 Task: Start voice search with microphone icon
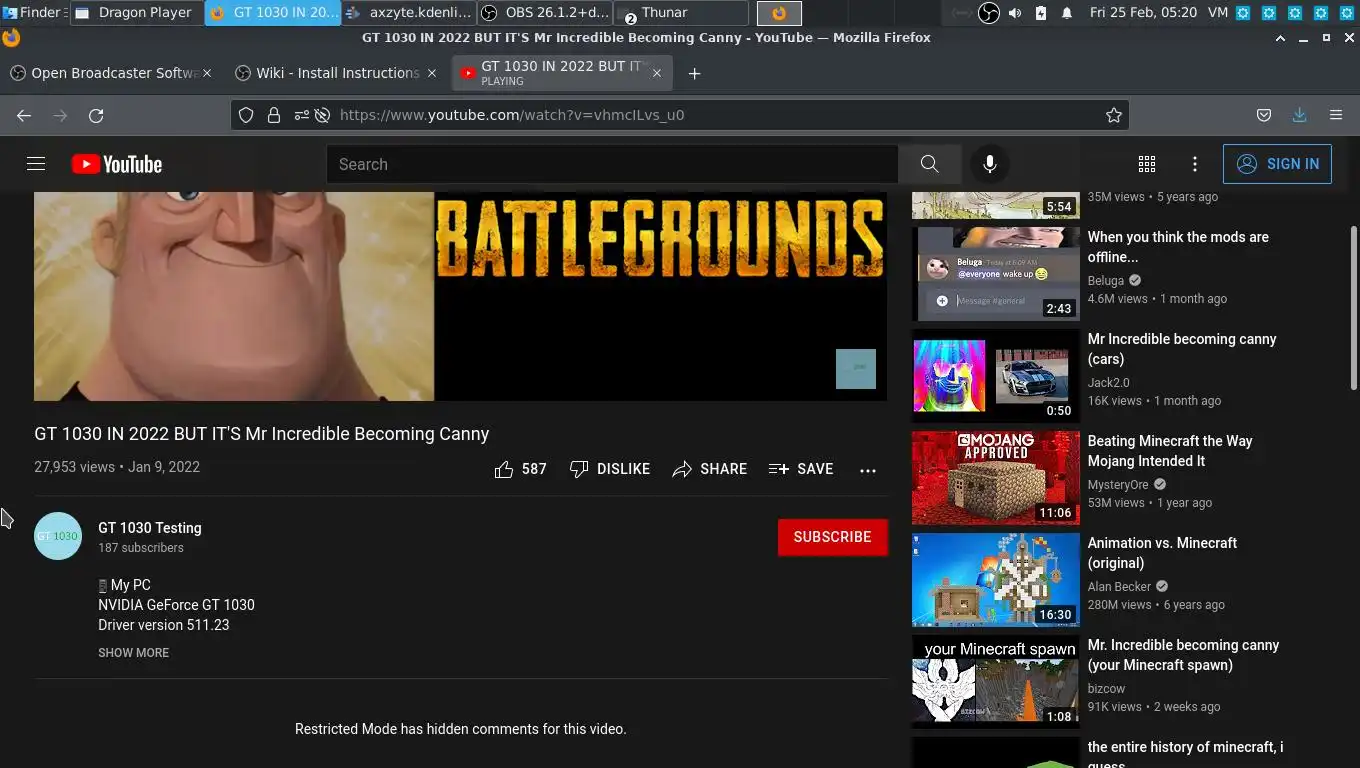pyautogui.click(x=989, y=164)
